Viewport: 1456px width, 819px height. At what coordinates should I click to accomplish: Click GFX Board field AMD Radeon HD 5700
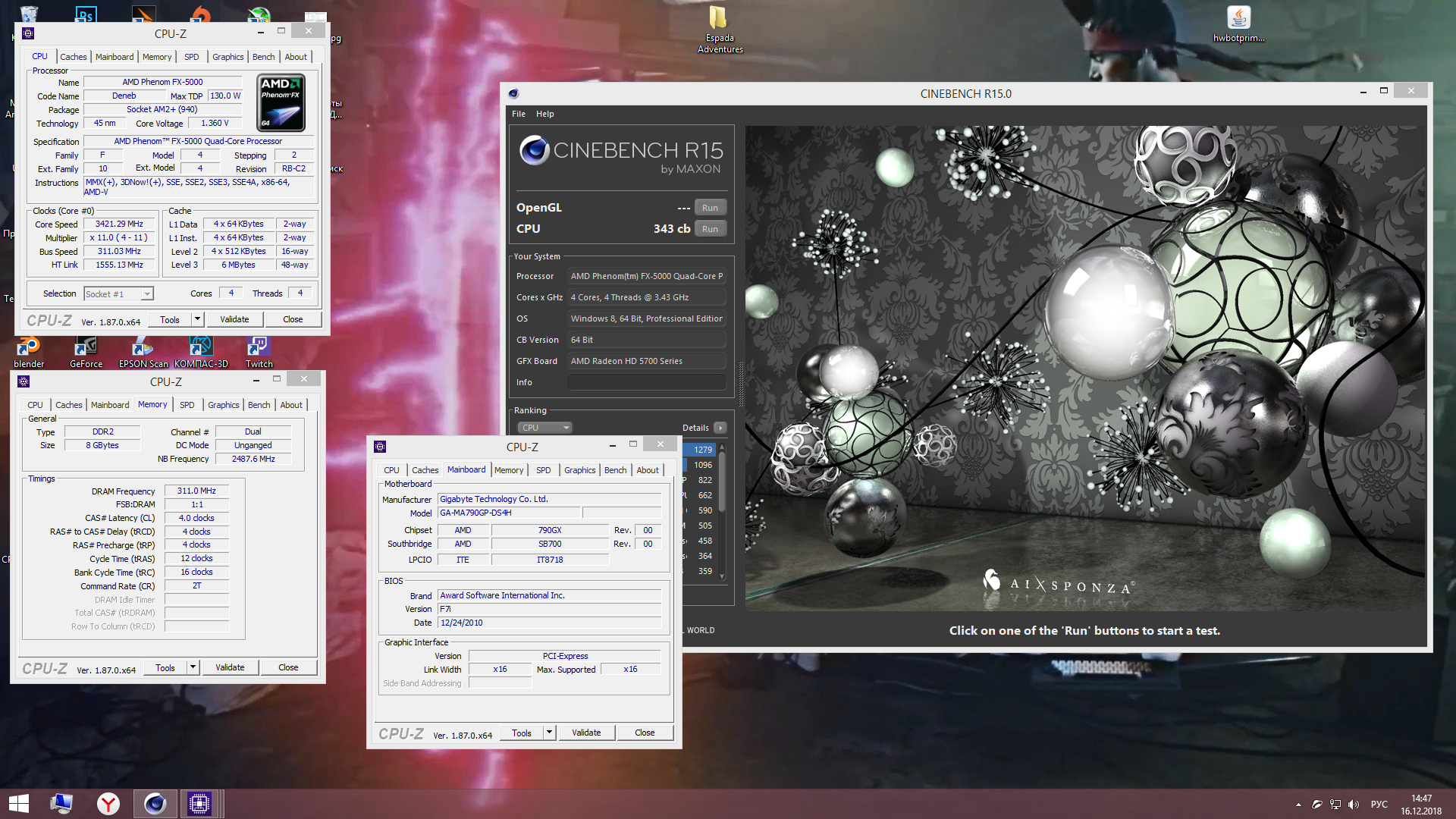tap(647, 361)
